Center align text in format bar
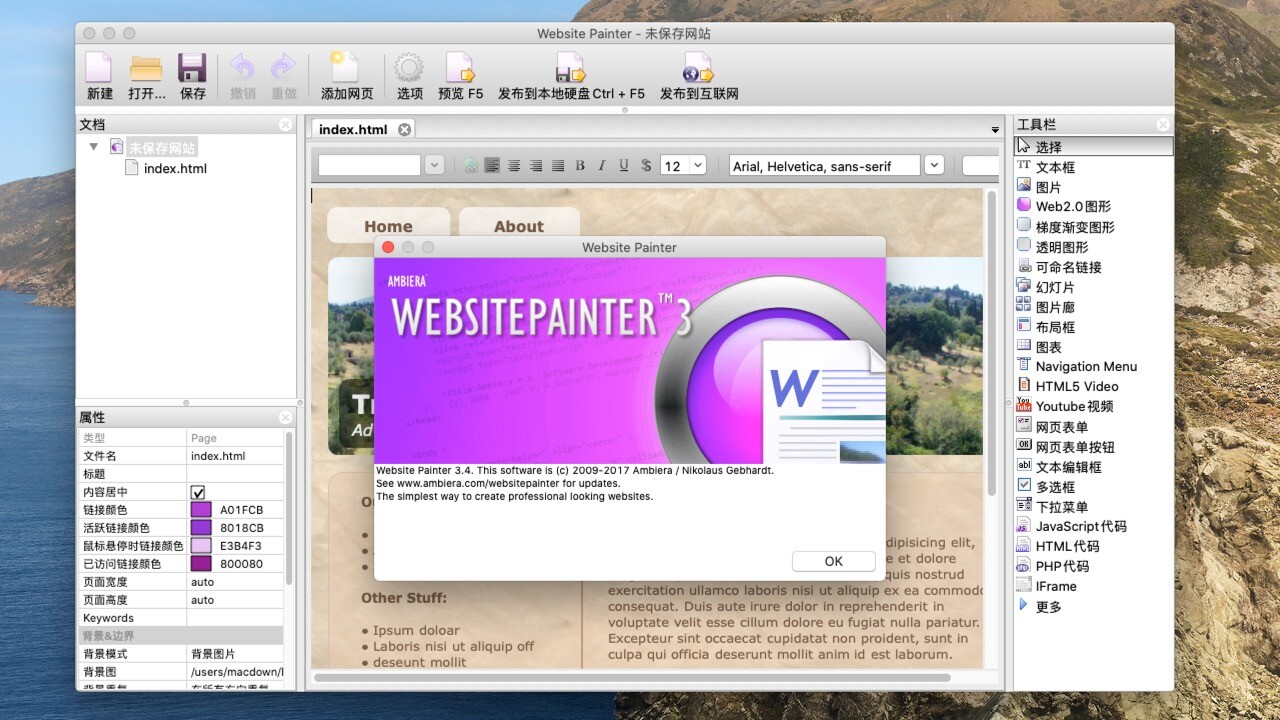This screenshot has width=1280, height=720. pos(514,166)
